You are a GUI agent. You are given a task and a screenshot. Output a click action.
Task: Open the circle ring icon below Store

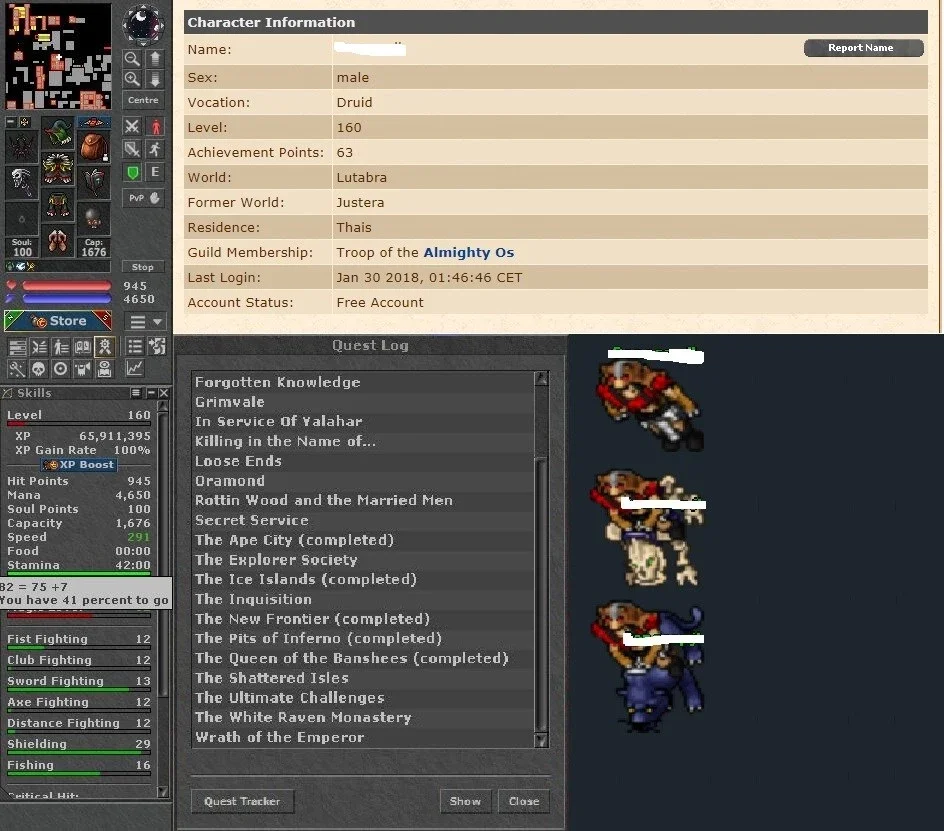[61, 368]
